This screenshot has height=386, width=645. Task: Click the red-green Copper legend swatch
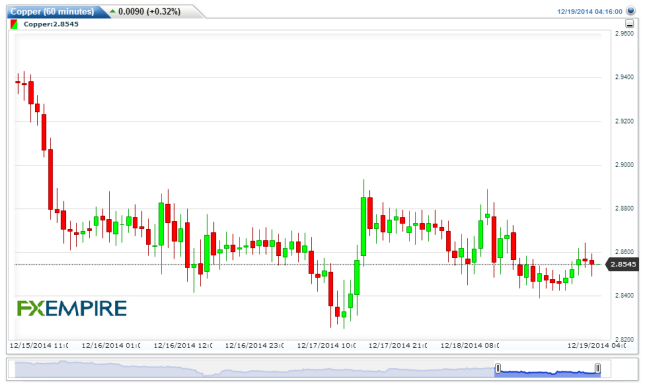click(14, 24)
